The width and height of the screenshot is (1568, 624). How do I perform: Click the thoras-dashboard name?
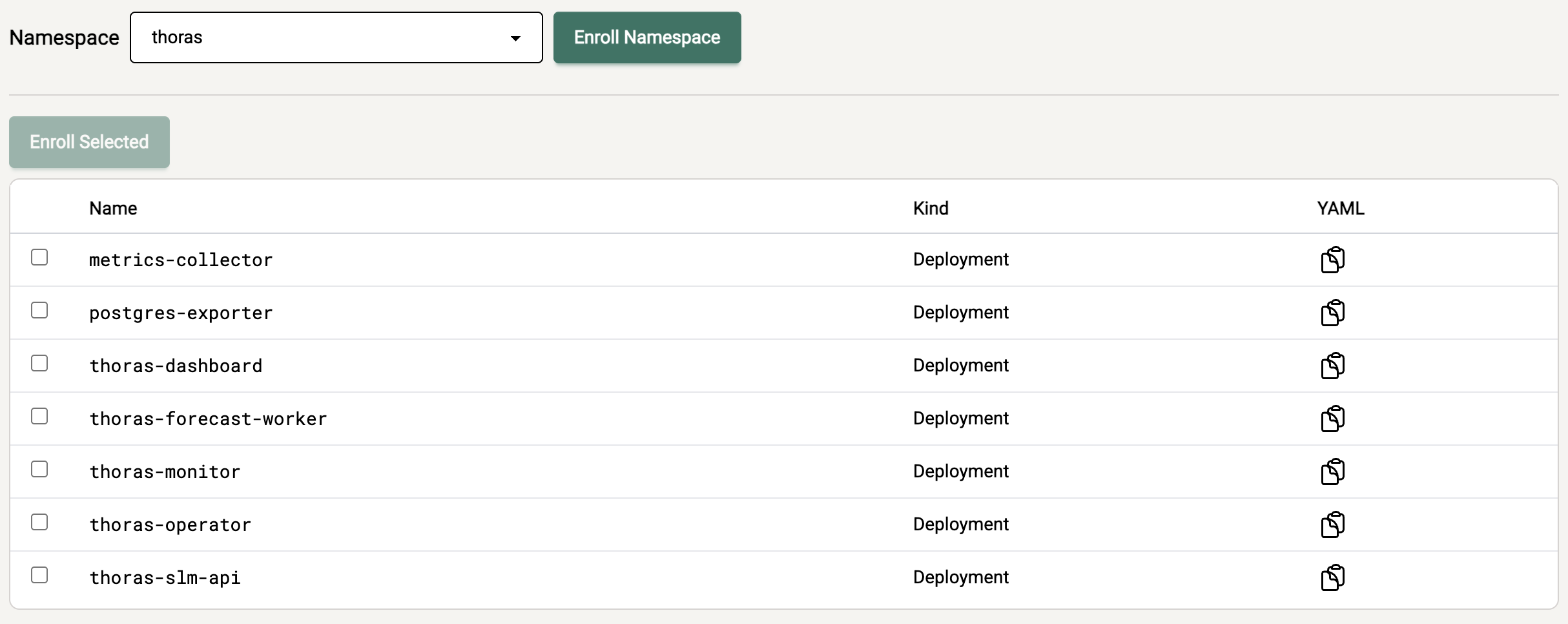coord(176,366)
